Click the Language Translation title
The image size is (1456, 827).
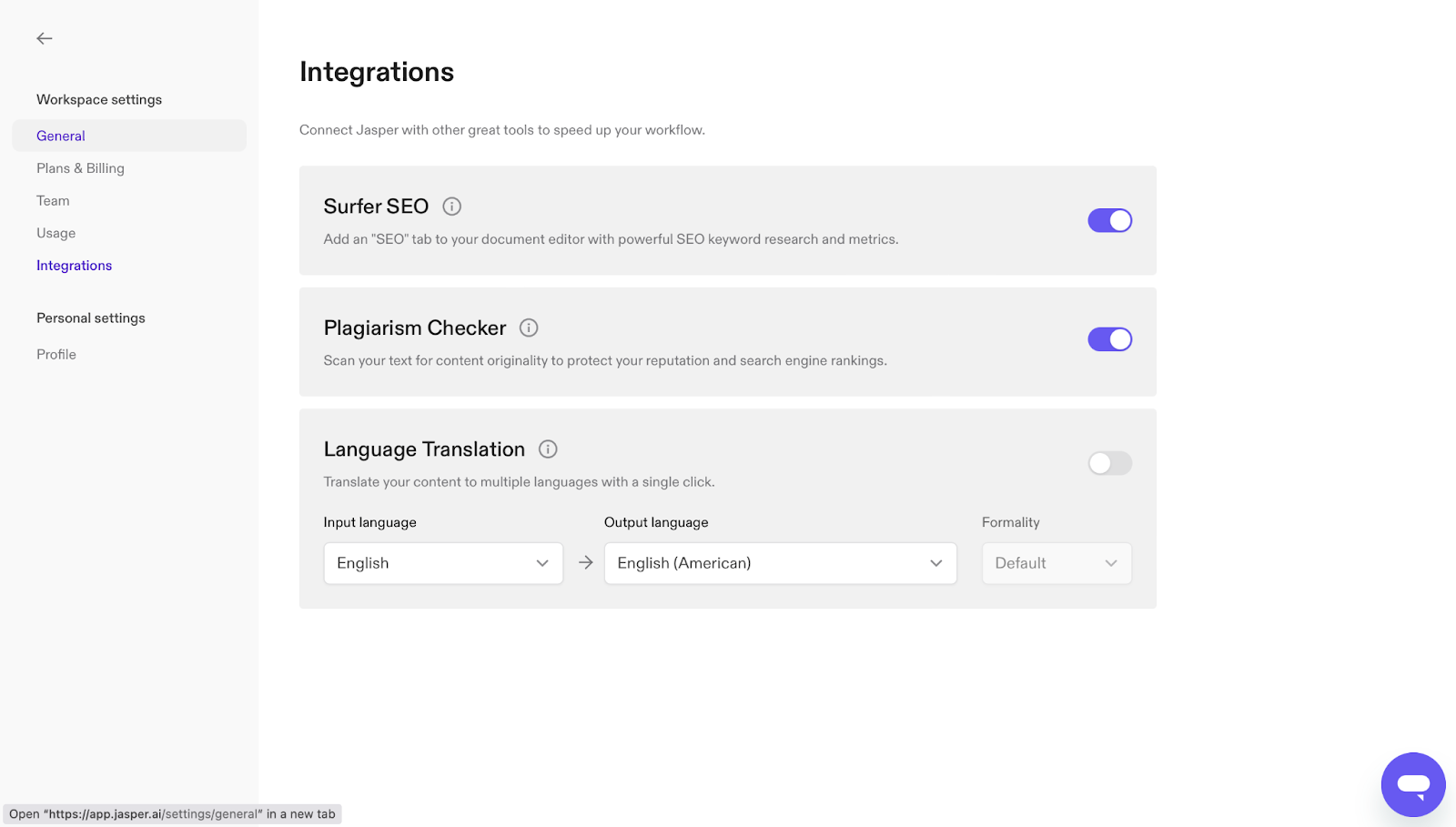coord(424,449)
